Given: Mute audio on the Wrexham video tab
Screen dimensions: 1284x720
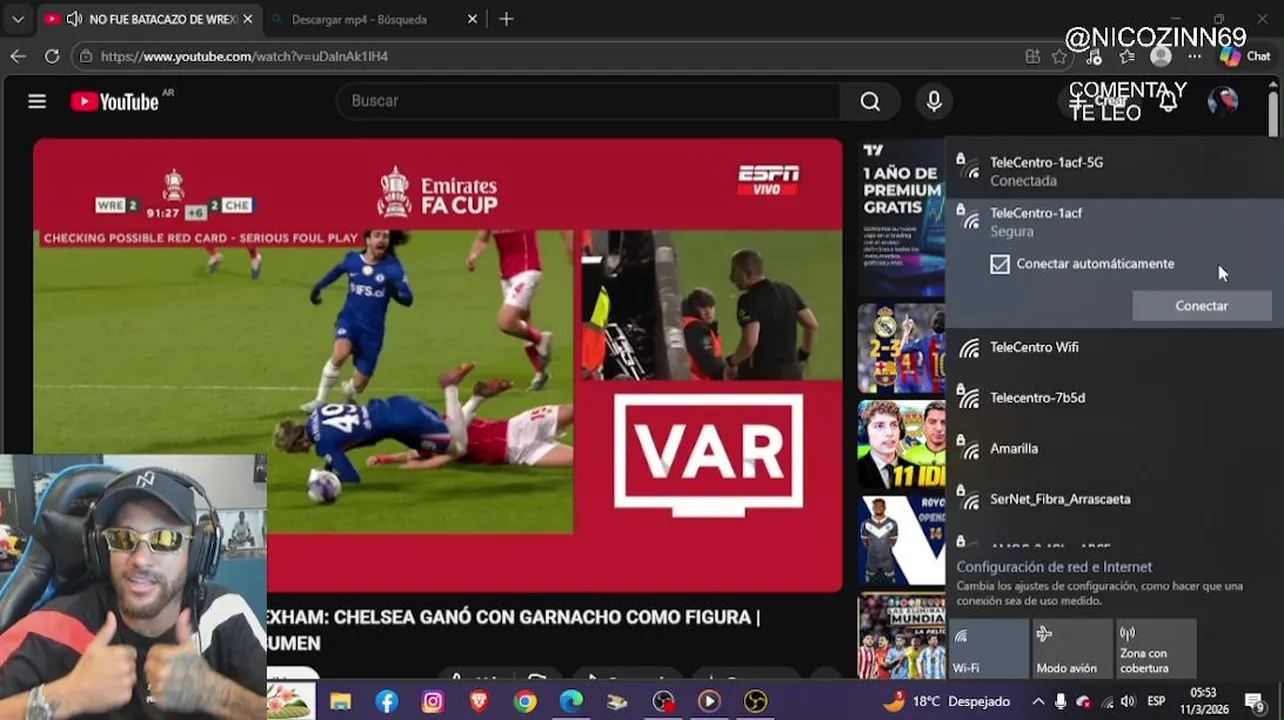Looking at the screenshot, I should [74, 19].
